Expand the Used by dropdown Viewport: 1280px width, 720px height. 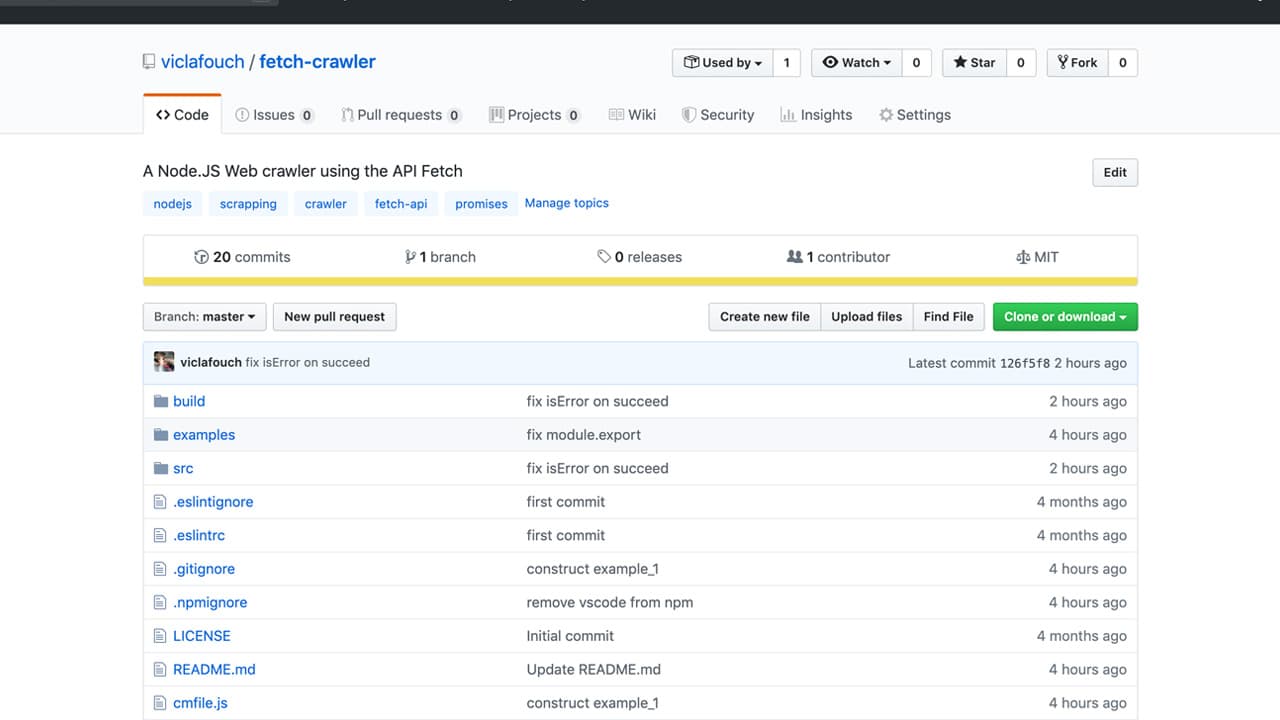[722, 62]
